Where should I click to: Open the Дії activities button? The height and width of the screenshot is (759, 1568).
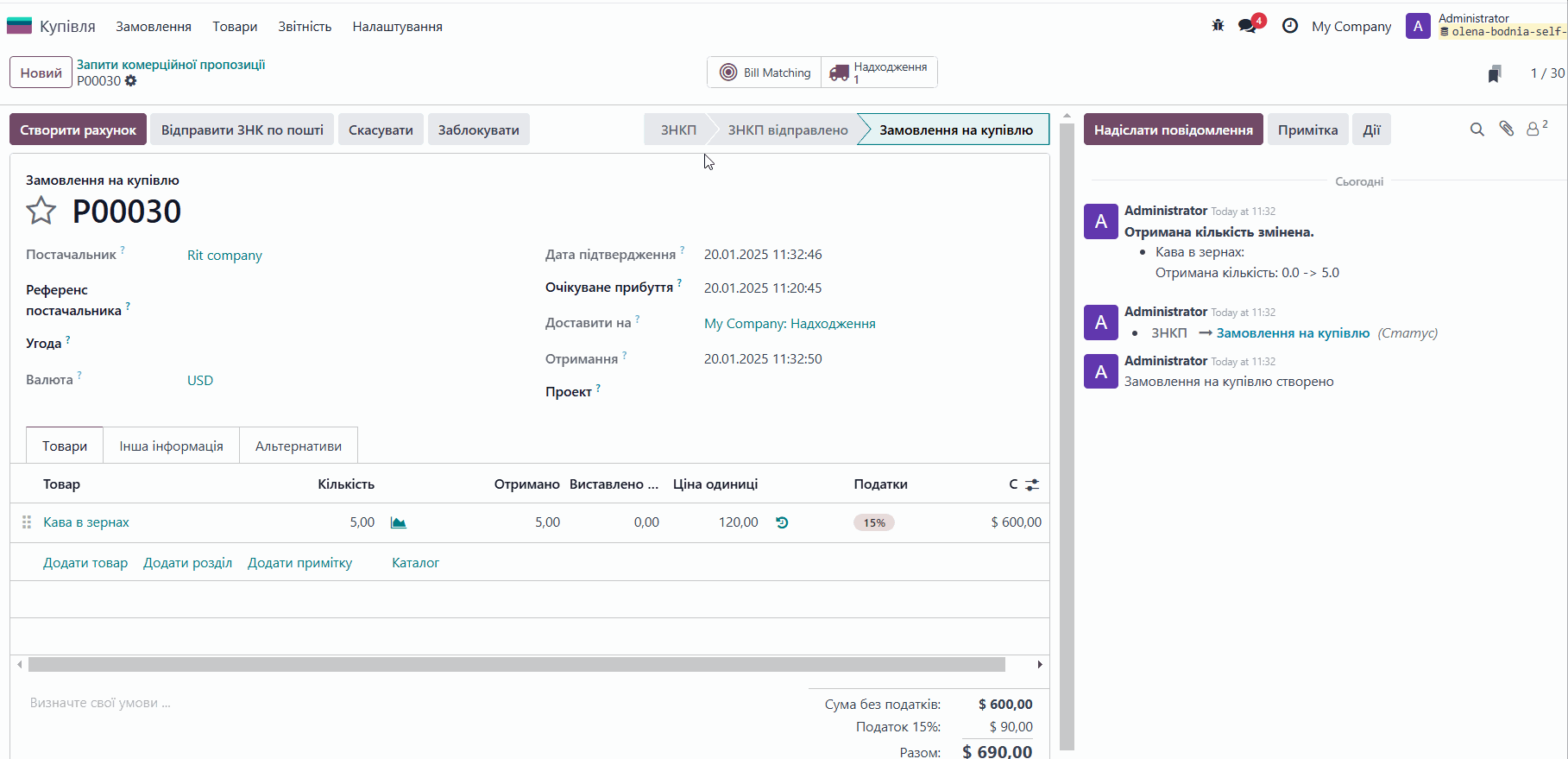point(1371,130)
